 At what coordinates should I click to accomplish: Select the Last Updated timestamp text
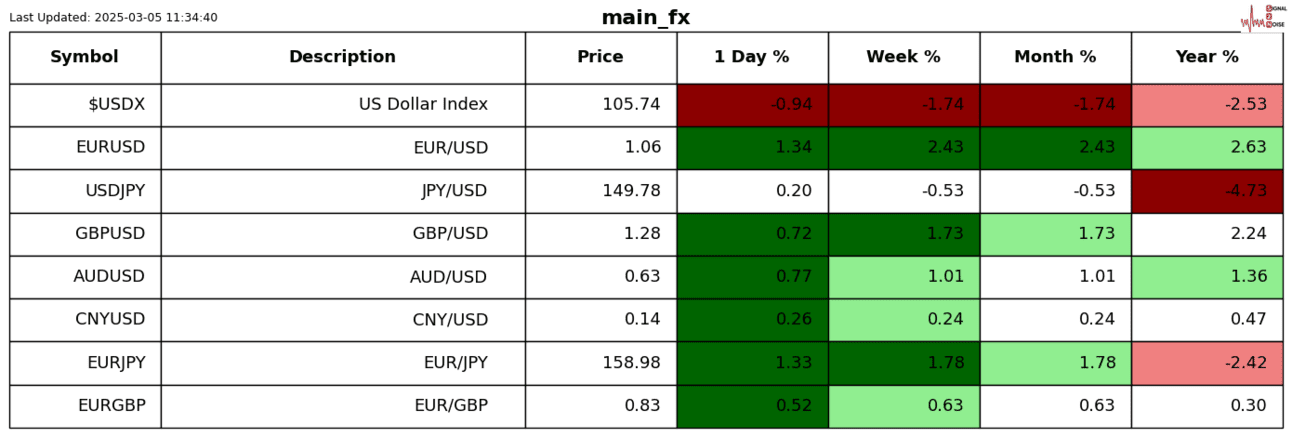coord(113,17)
